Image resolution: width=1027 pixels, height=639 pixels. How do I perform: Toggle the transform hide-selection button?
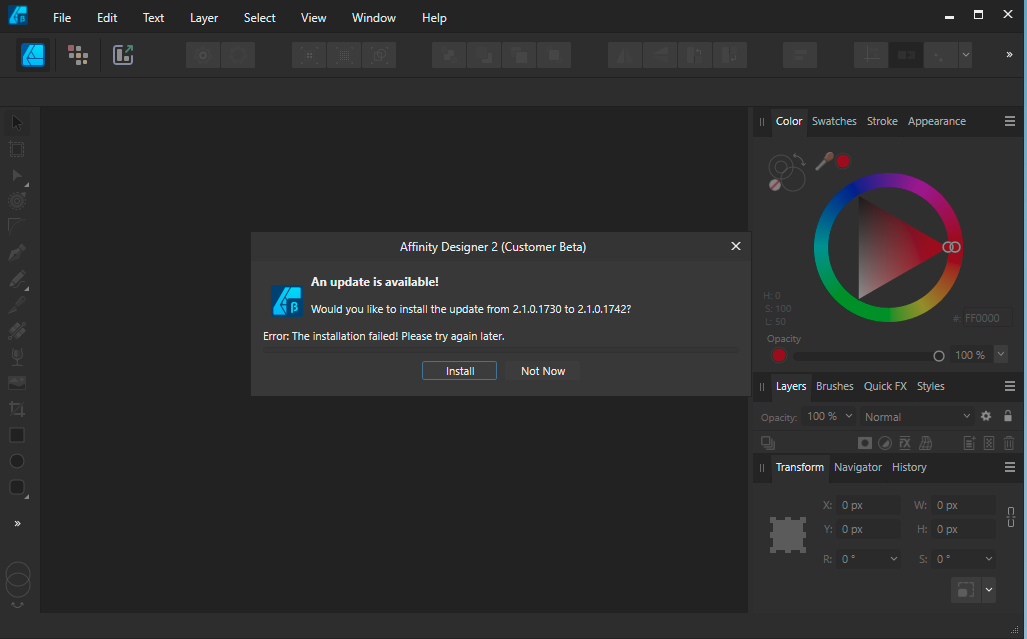pyautogui.click(x=965, y=589)
